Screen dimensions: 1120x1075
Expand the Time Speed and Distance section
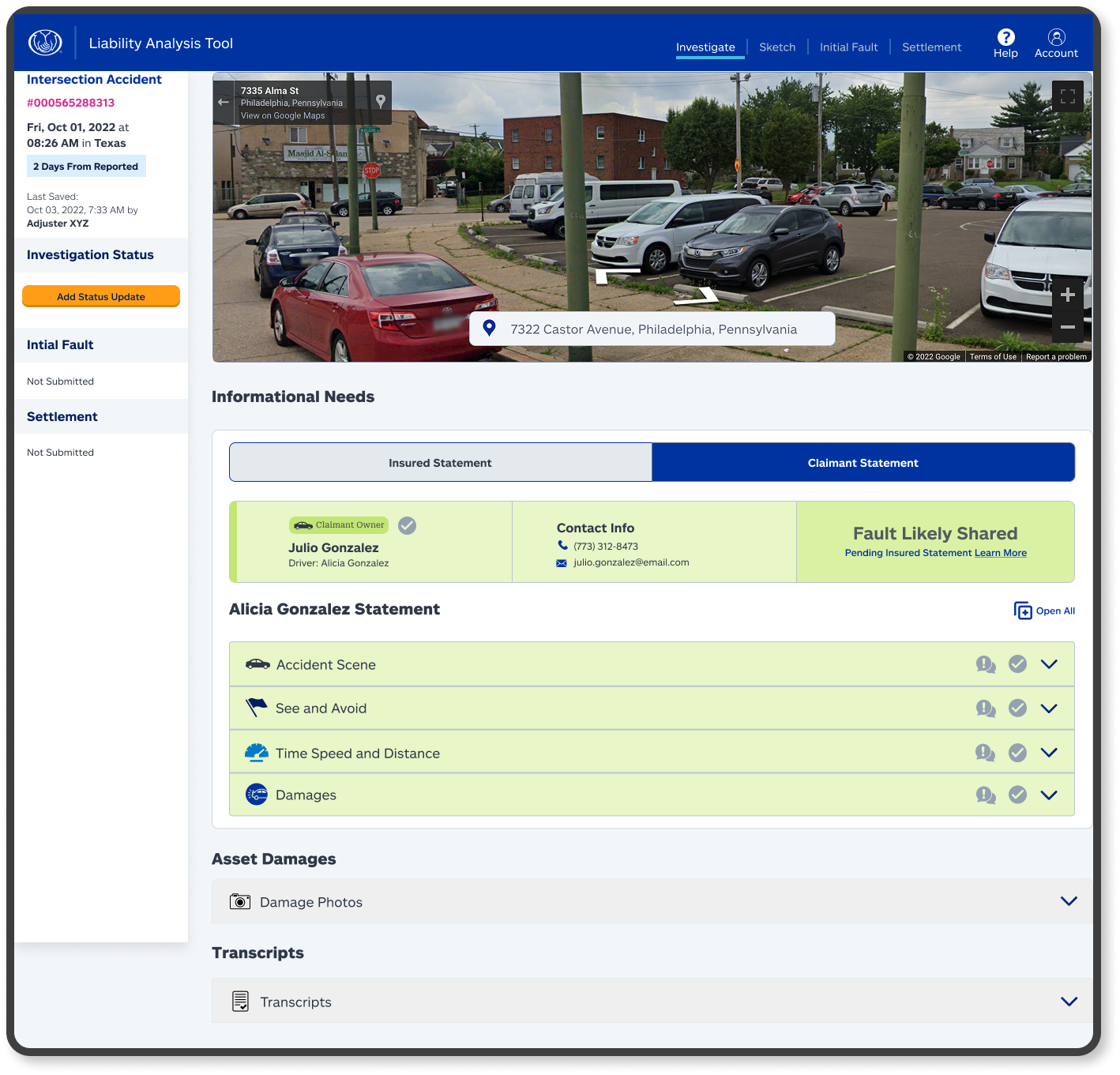[x=1049, y=753]
